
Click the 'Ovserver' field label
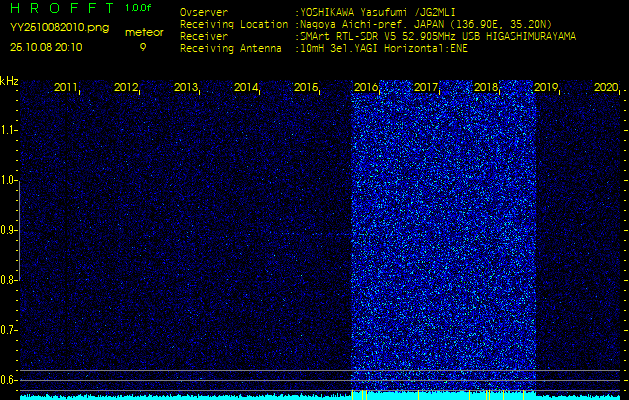[204, 12]
